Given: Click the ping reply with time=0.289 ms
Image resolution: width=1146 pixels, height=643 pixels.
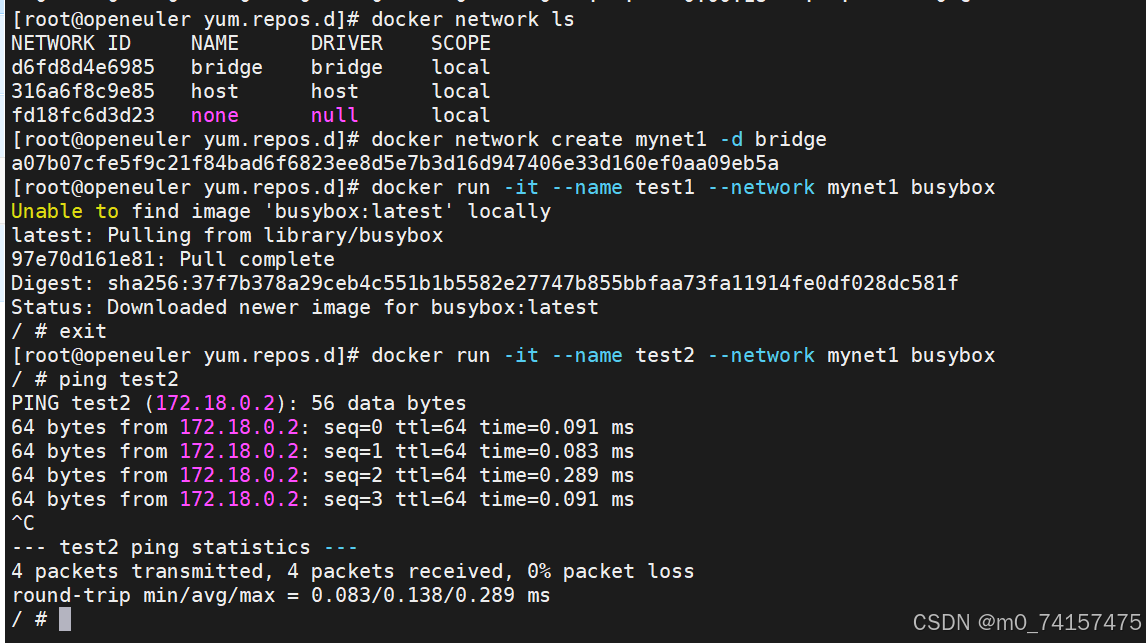Looking at the screenshot, I should (x=323, y=476).
